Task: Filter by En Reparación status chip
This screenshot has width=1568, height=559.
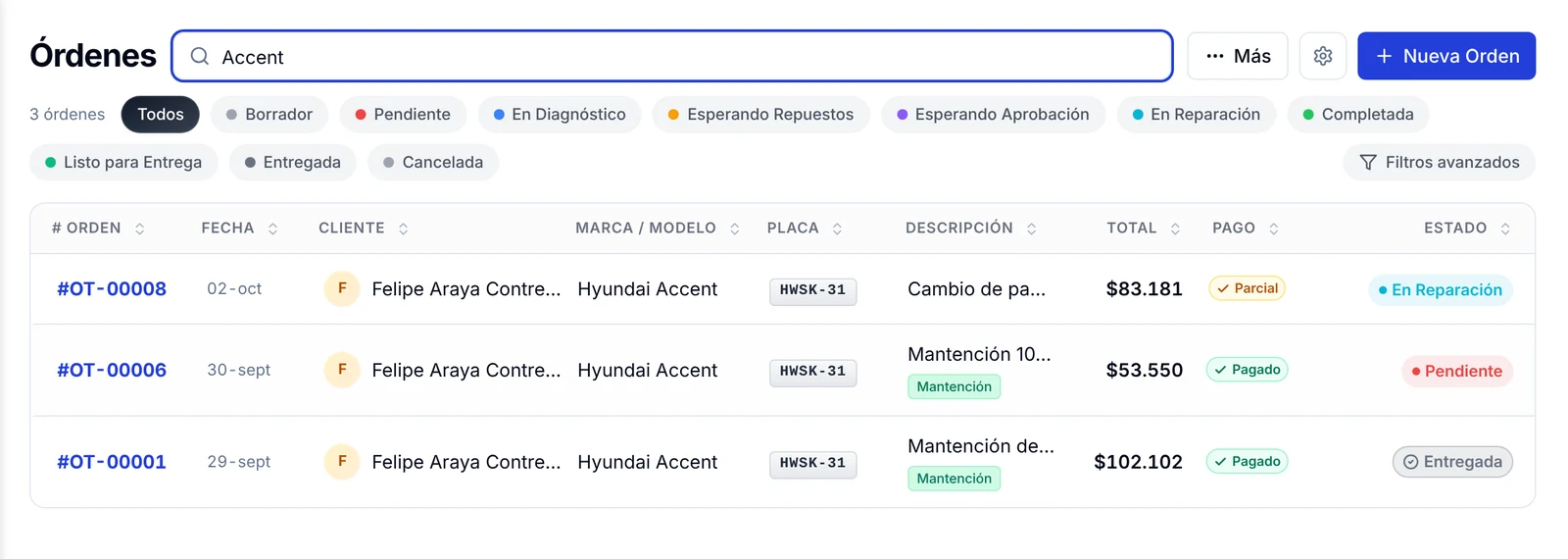Action: coord(1197,114)
